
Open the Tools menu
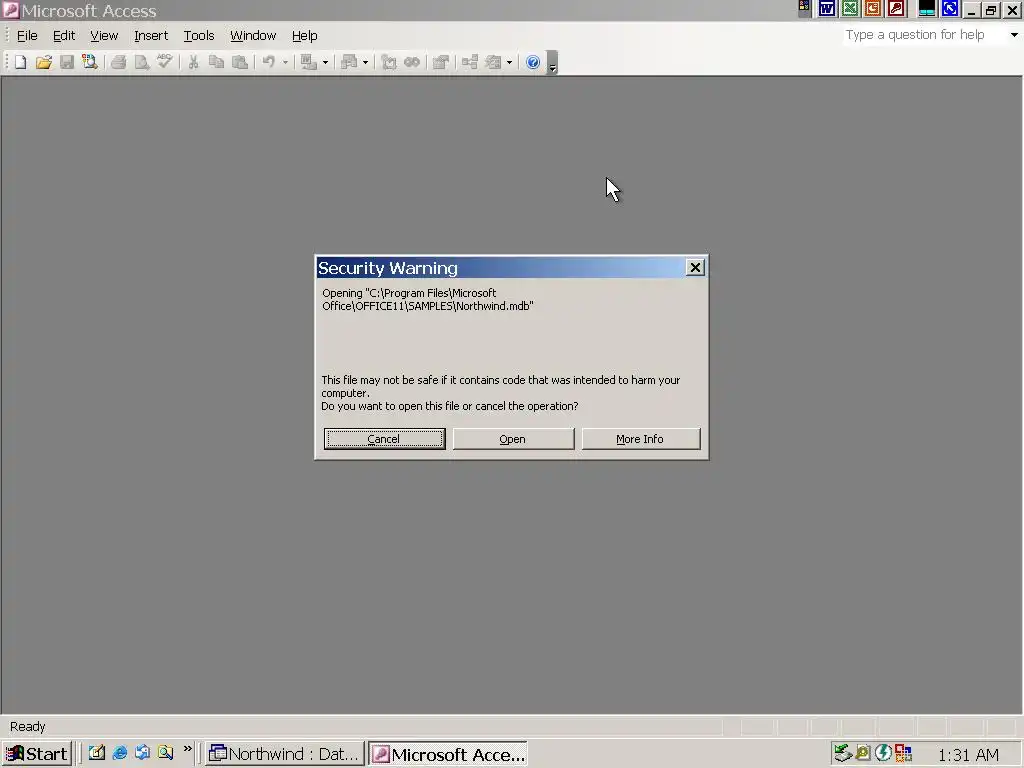tap(199, 36)
